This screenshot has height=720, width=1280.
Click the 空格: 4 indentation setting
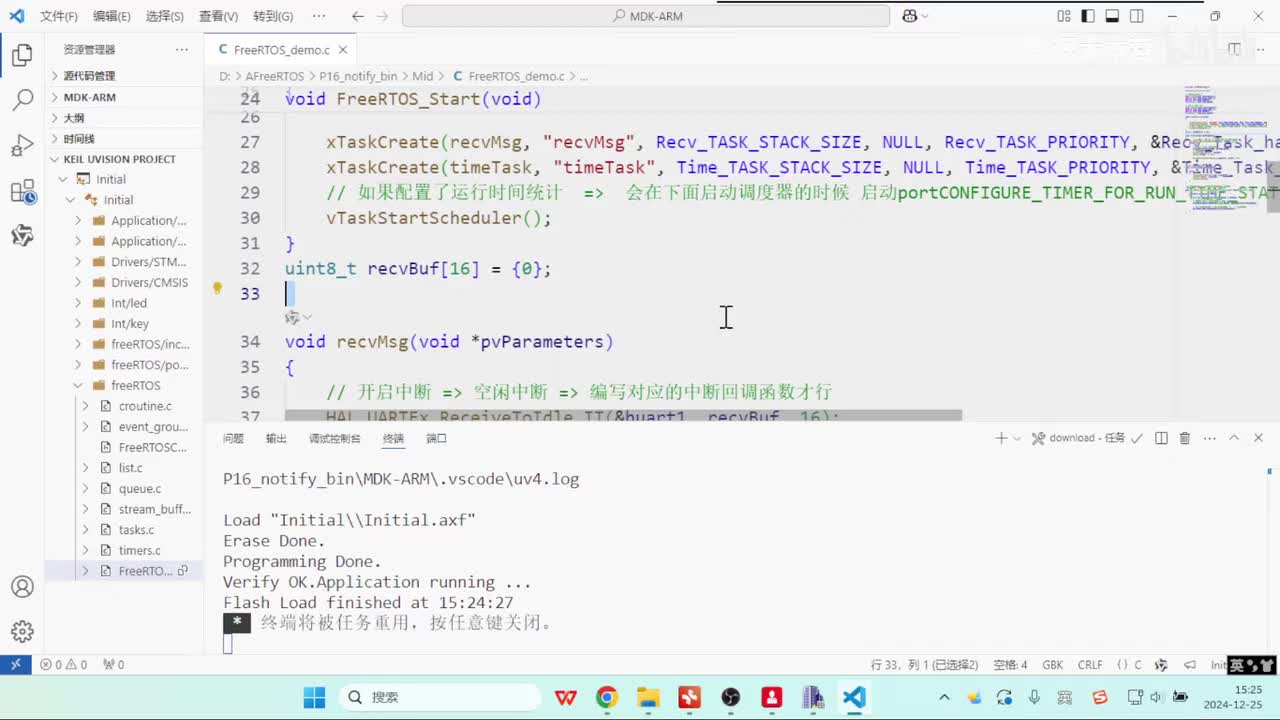pyautogui.click(x=1010, y=664)
